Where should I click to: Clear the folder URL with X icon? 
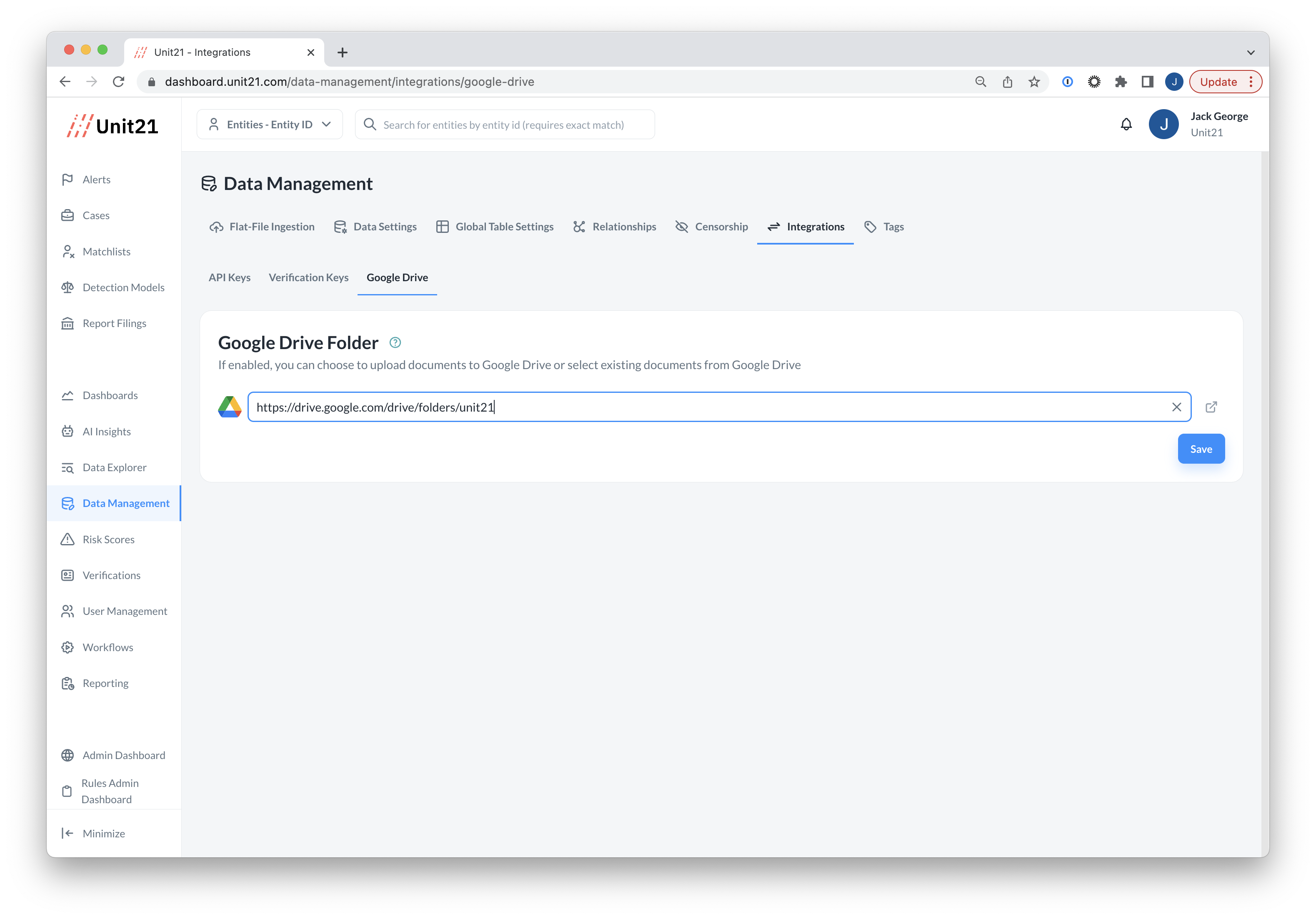click(1176, 407)
